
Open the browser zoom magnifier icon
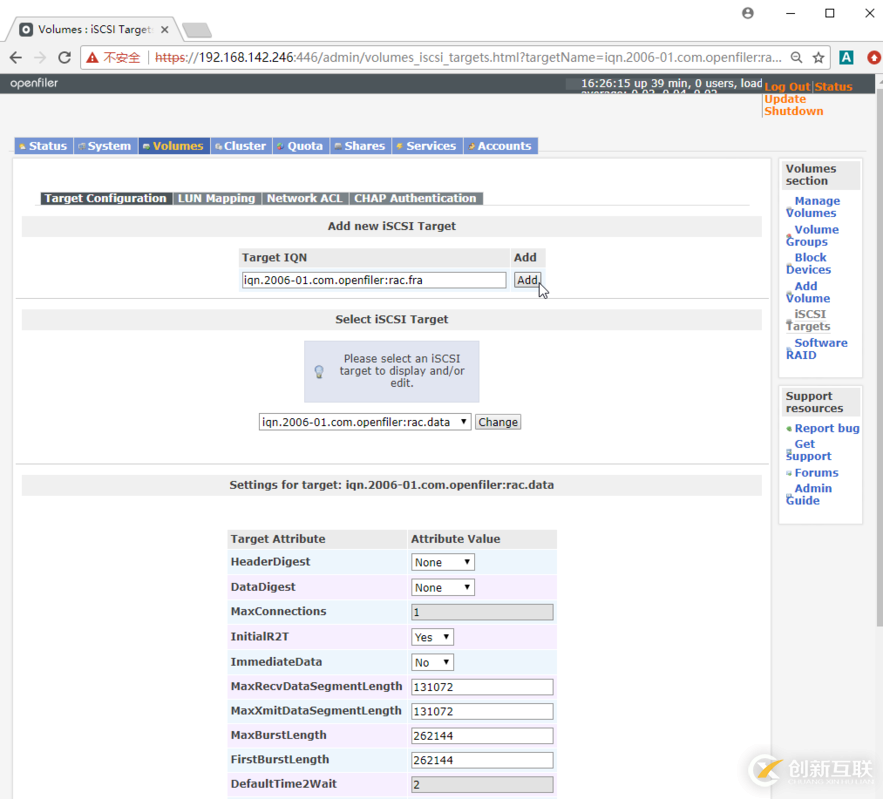click(x=796, y=58)
